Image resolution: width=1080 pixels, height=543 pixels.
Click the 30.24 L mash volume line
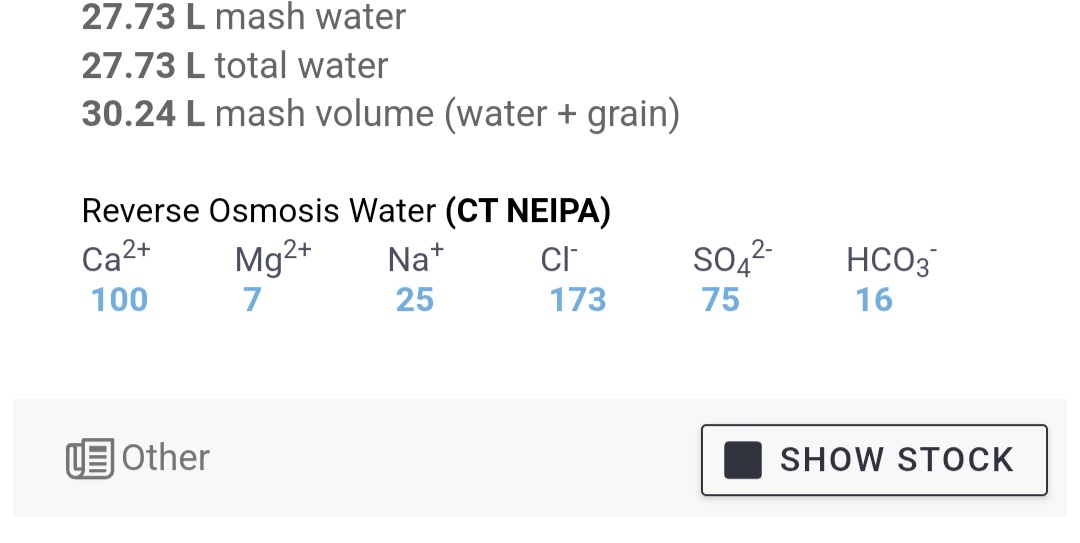(380, 114)
